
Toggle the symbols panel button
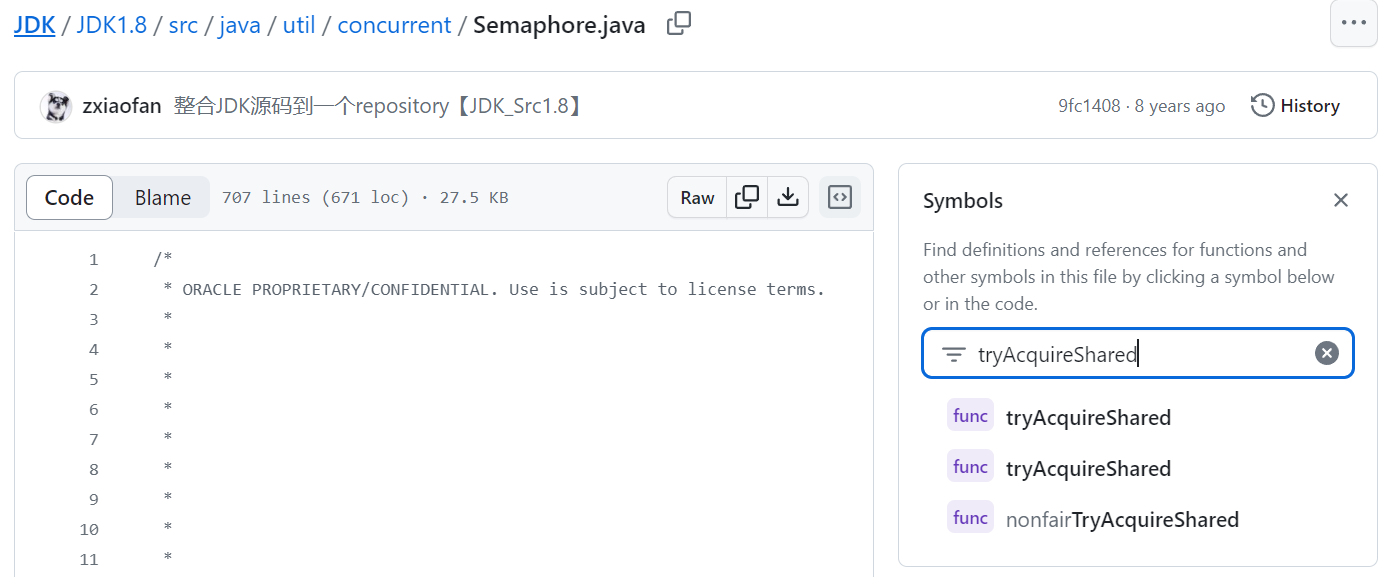[x=840, y=198]
